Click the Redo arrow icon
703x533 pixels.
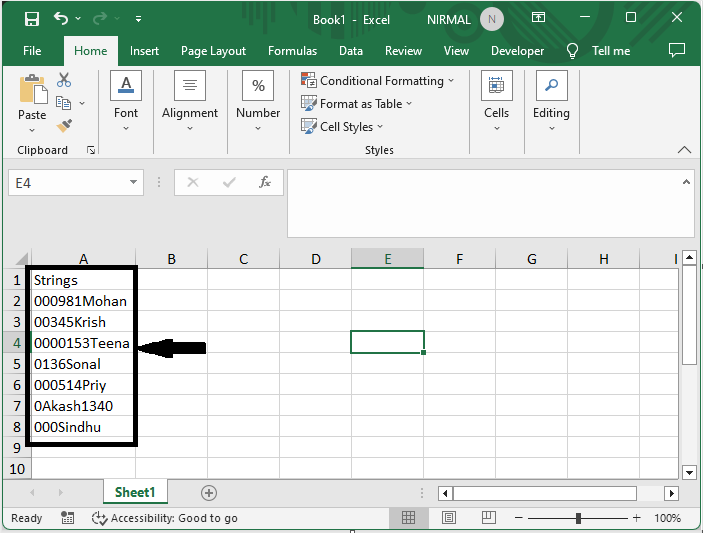(x=100, y=18)
